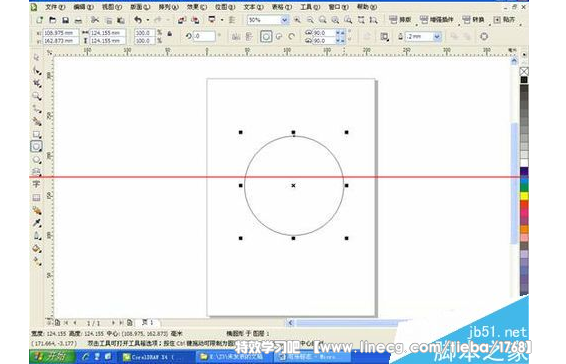Image resolution: width=566 pixels, height=364 pixels.
Task: Open the wrap text options dropdown
Action: (x=384, y=36)
